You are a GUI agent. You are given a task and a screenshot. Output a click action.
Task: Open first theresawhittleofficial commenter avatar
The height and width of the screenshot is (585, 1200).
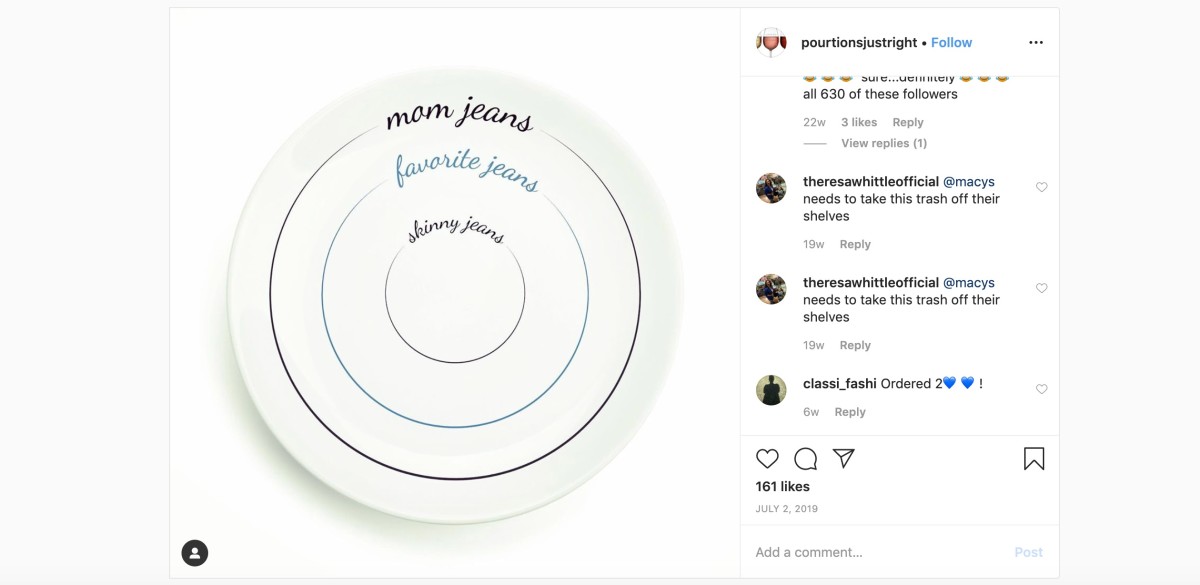[771, 188]
